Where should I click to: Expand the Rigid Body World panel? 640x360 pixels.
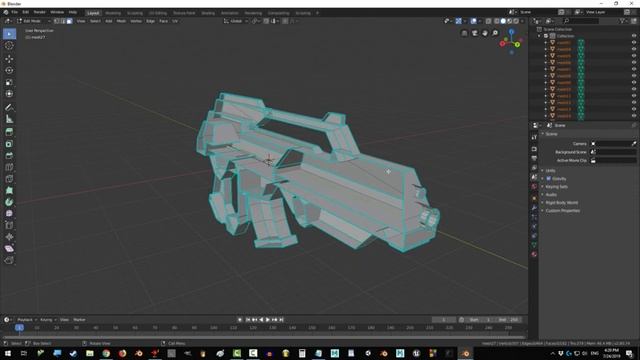[561, 202]
